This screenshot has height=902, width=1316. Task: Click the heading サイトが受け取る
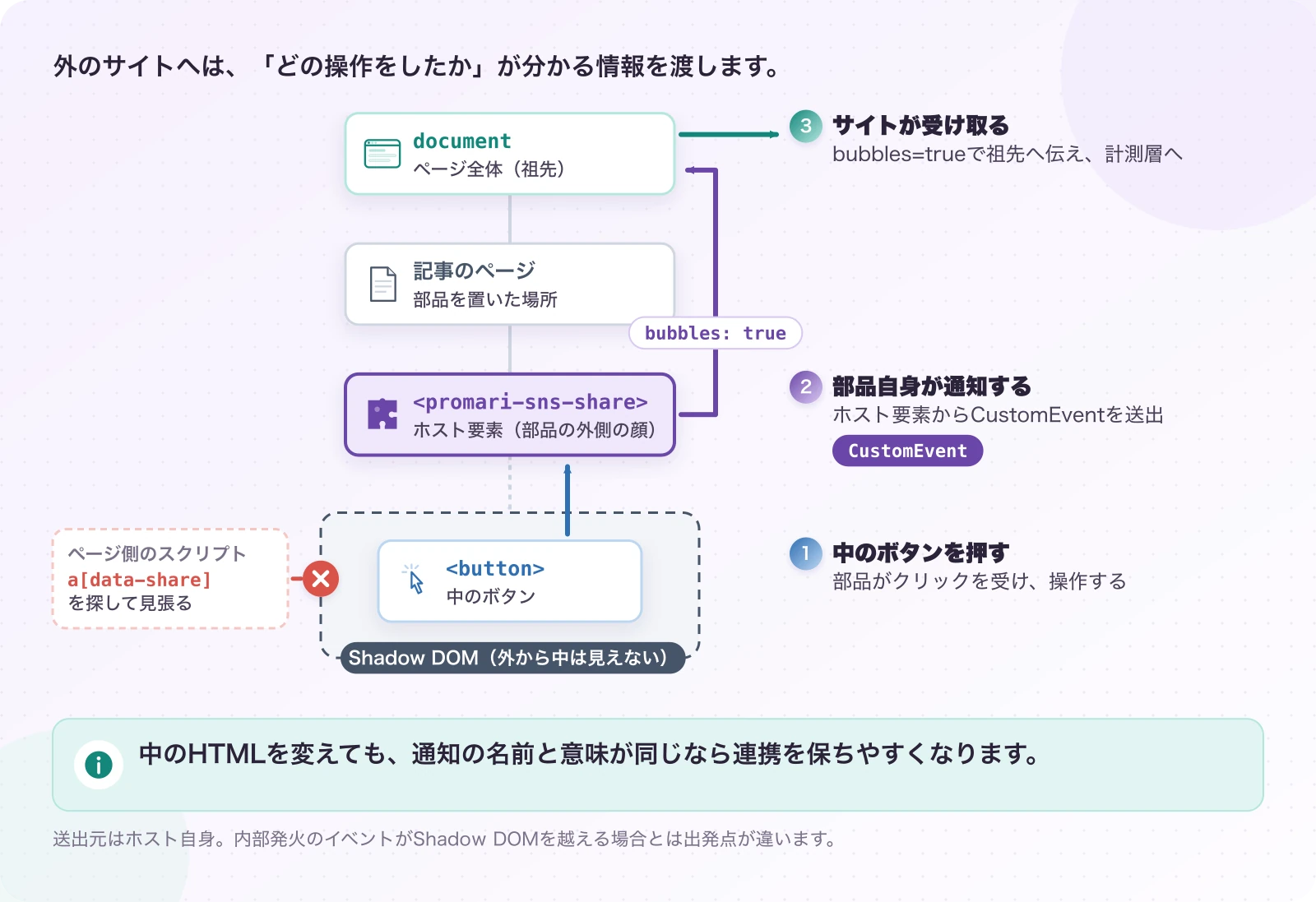[x=920, y=125]
